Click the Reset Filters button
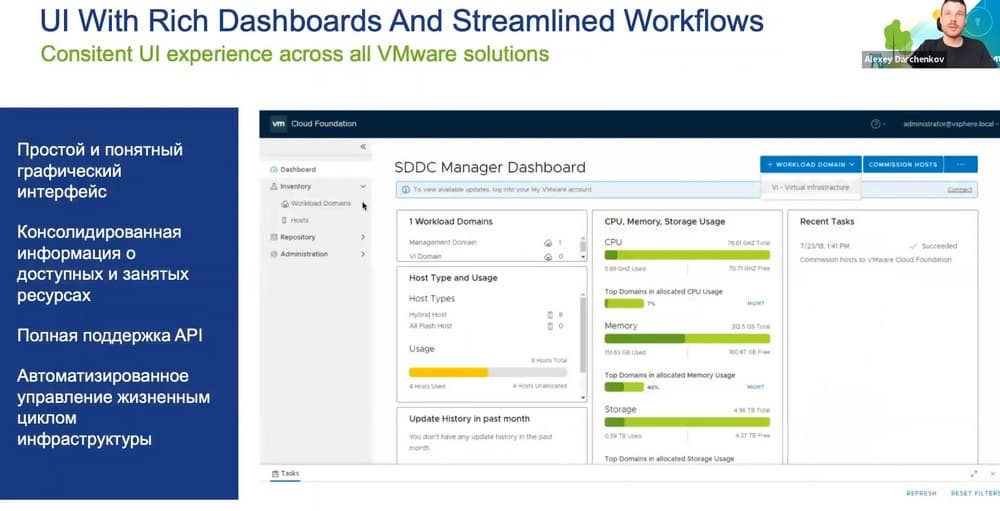The height and width of the screenshot is (511, 1000). click(x=975, y=493)
